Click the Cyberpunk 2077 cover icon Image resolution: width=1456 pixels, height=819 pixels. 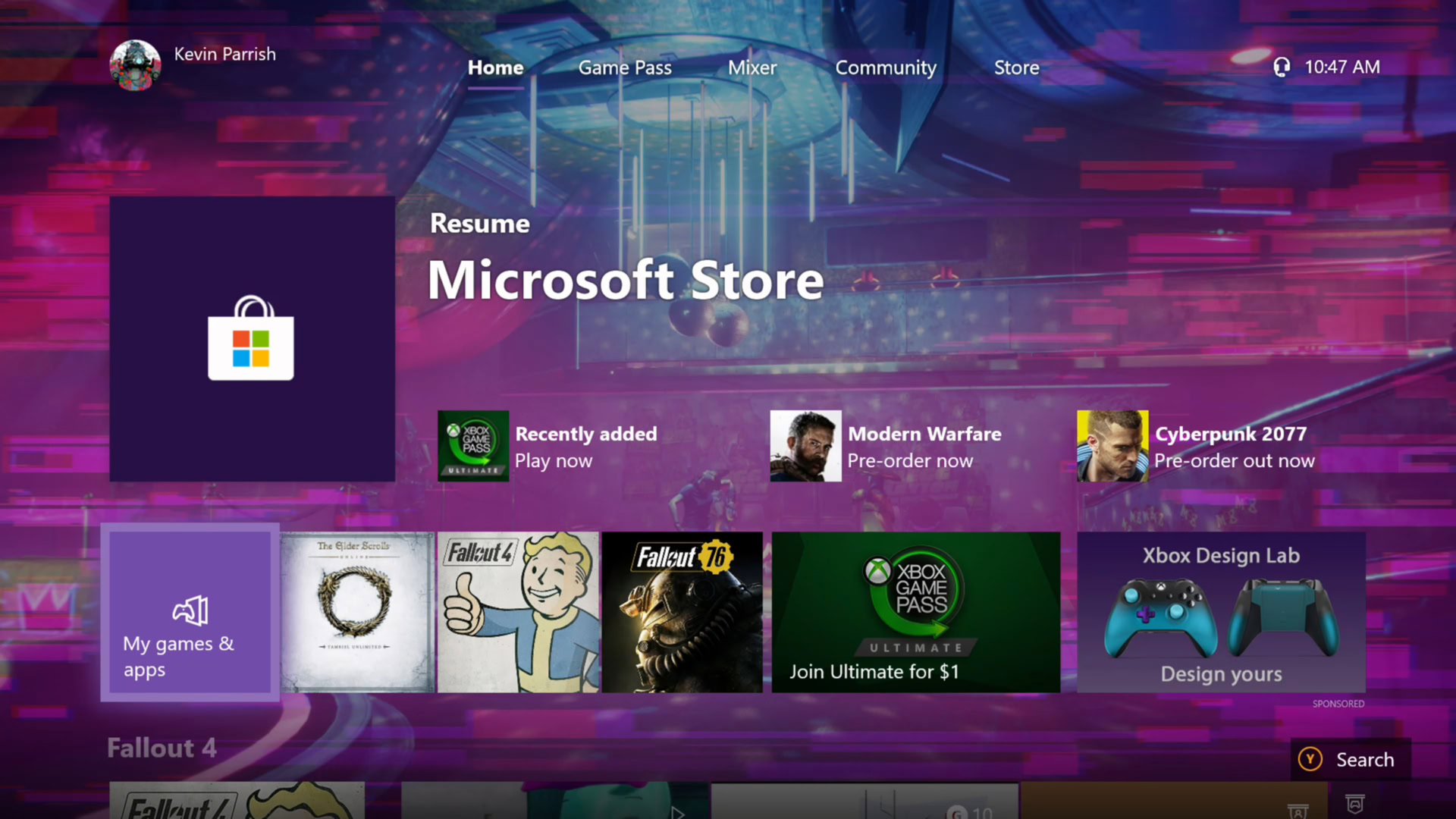pyautogui.click(x=1112, y=446)
